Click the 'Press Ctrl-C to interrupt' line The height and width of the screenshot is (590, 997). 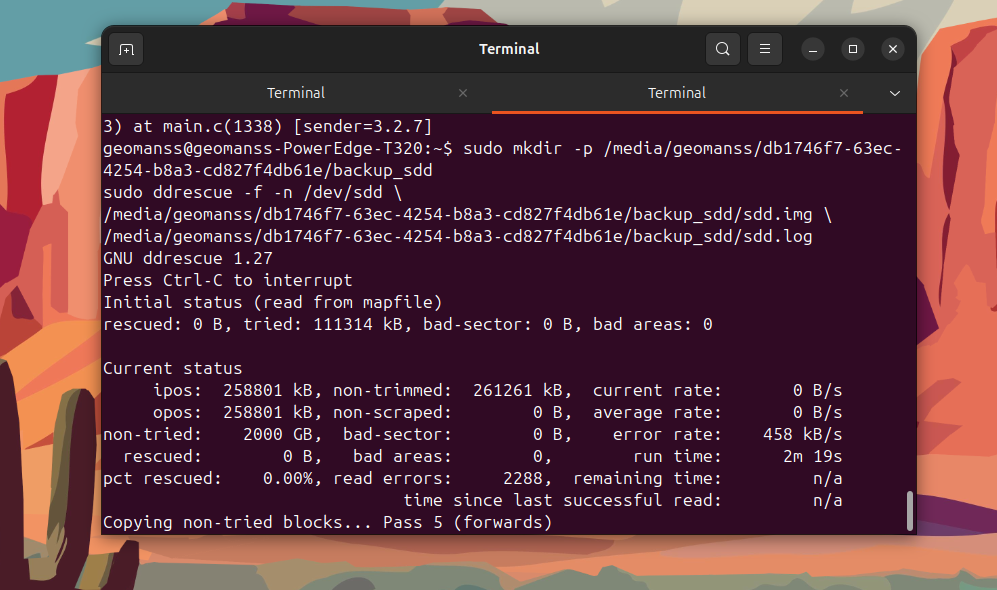(228, 280)
